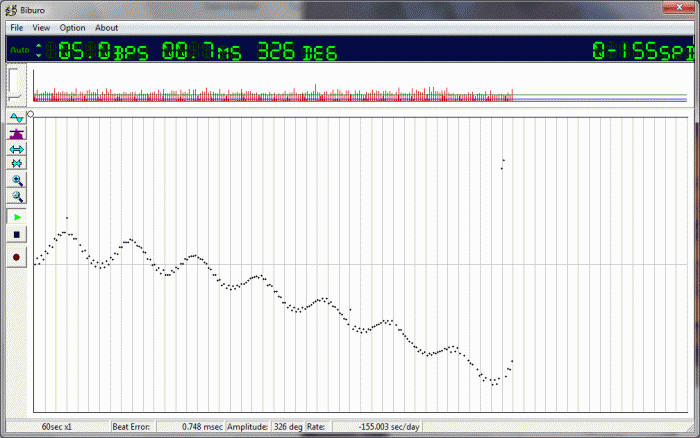Click the '60sec x1' status entry

click(57, 427)
